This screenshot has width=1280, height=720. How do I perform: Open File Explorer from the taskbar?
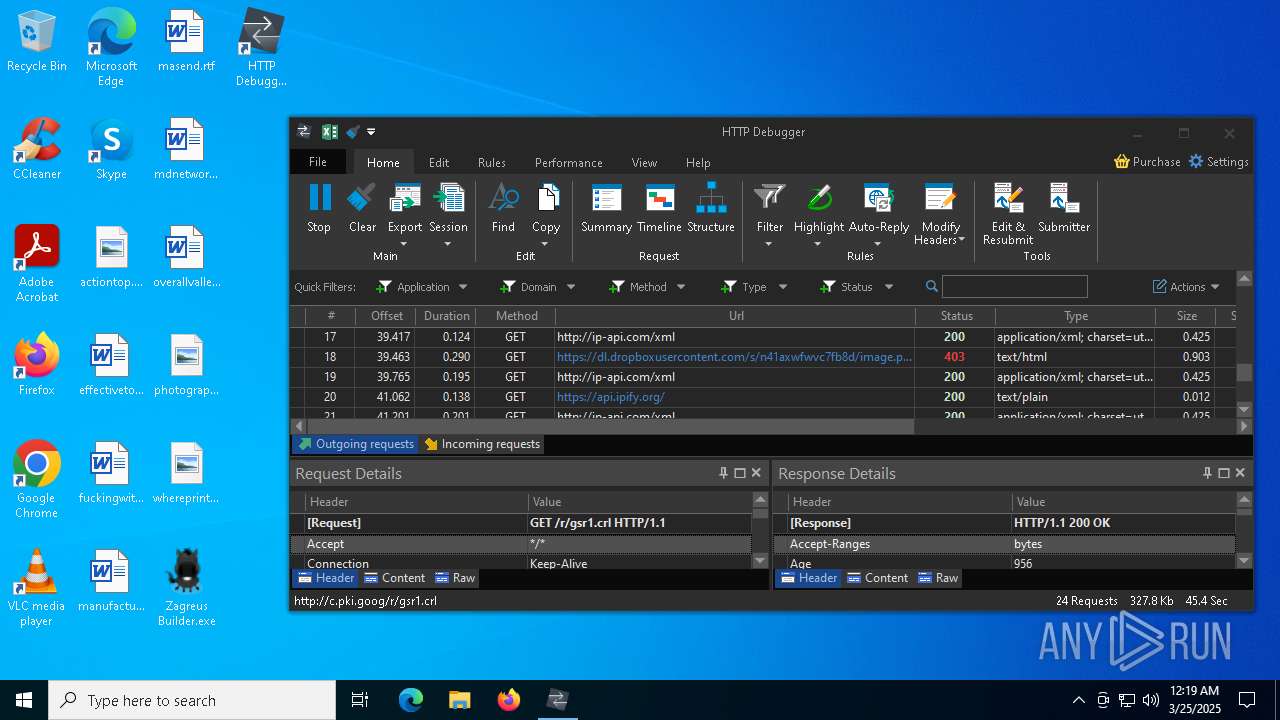[460, 700]
